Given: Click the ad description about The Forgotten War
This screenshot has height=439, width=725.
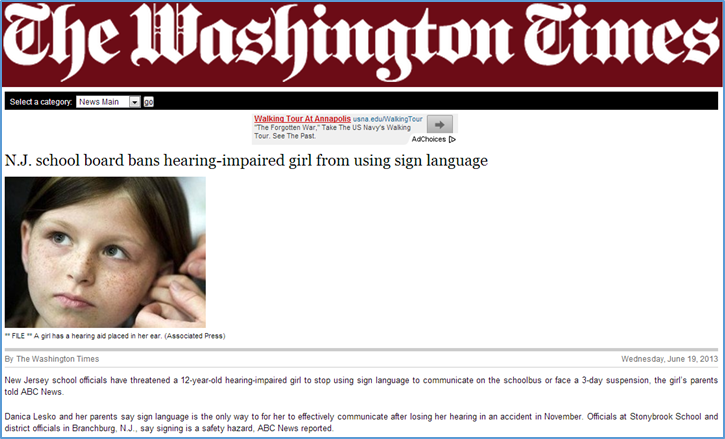Looking at the screenshot, I should [332, 132].
